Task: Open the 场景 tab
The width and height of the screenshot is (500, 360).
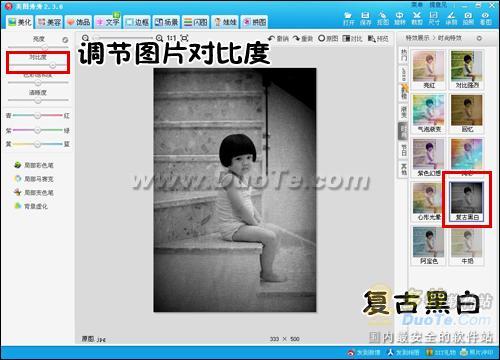Action: point(166,22)
